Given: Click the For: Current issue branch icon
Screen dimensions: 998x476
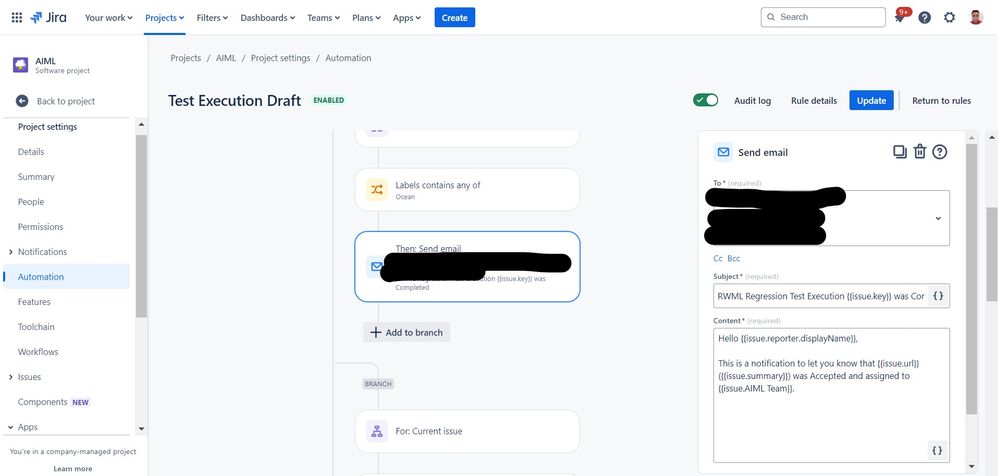Looking at the screenshot, I should (376, 431).
